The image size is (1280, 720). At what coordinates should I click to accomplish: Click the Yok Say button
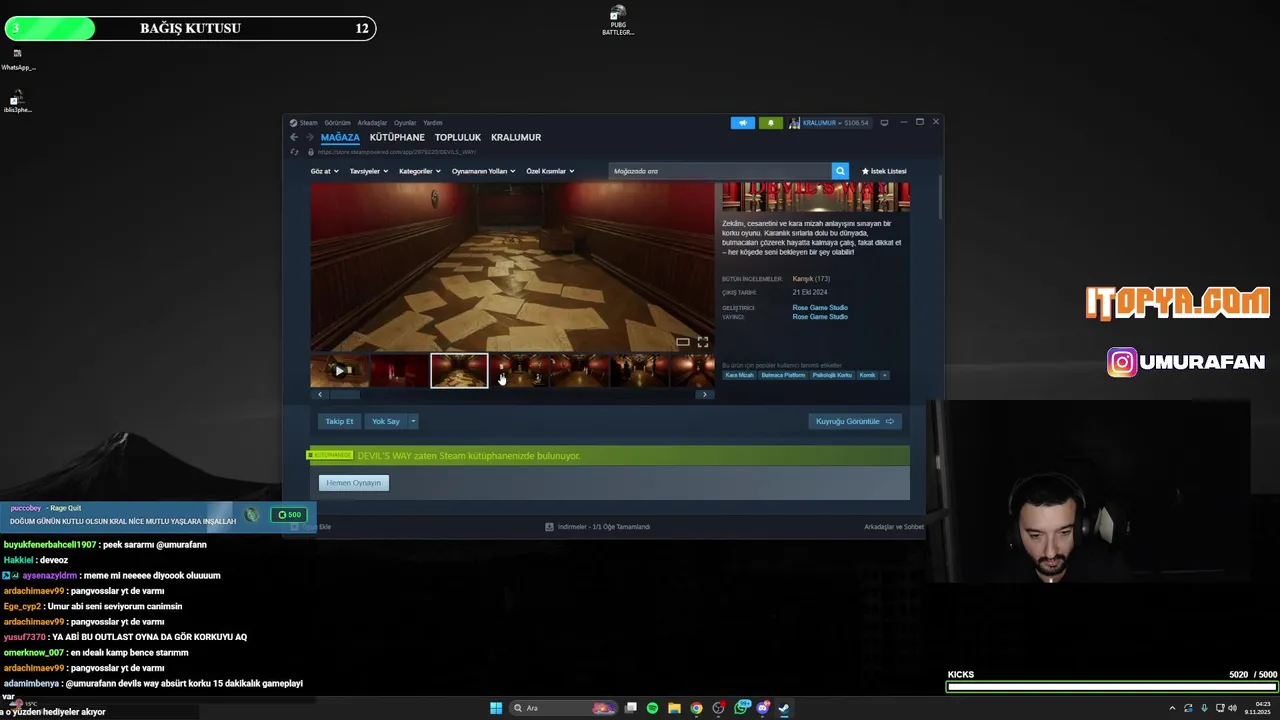tap(386, 421)
